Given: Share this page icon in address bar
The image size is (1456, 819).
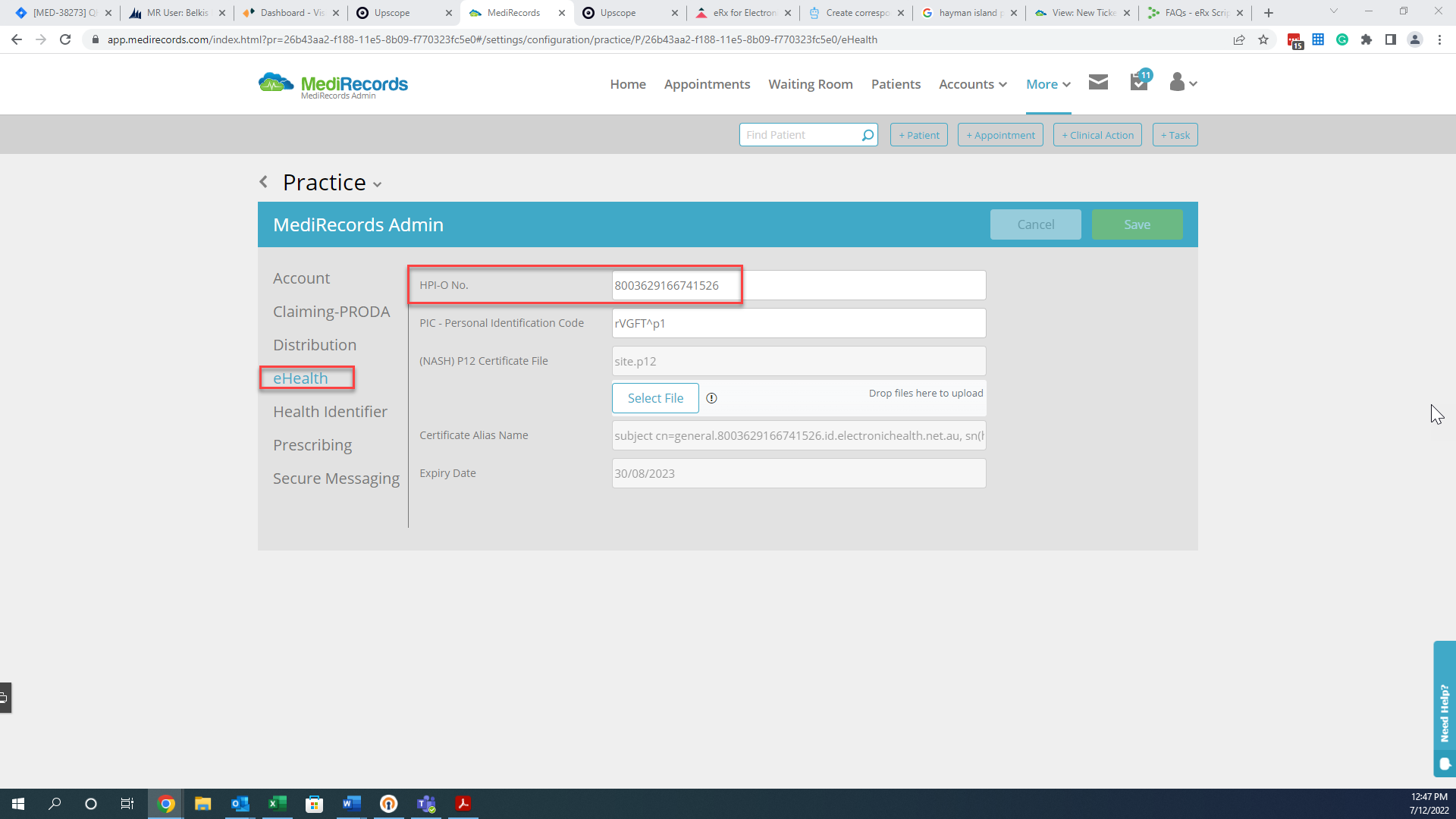Looking at the screenshot, I should tap(1239, 39).
